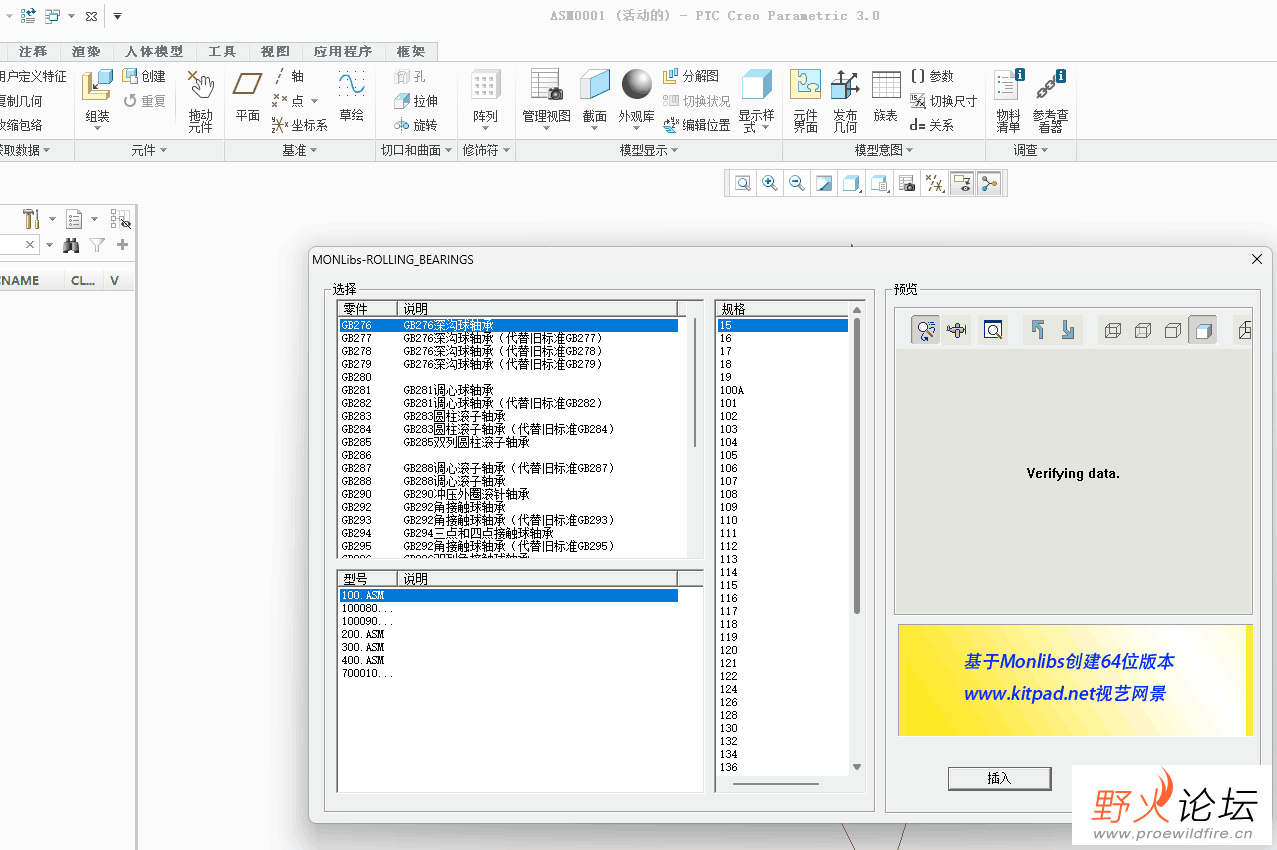Open the 注释 ribbon tab
1277x850 pixels.
tap(33, 52)
